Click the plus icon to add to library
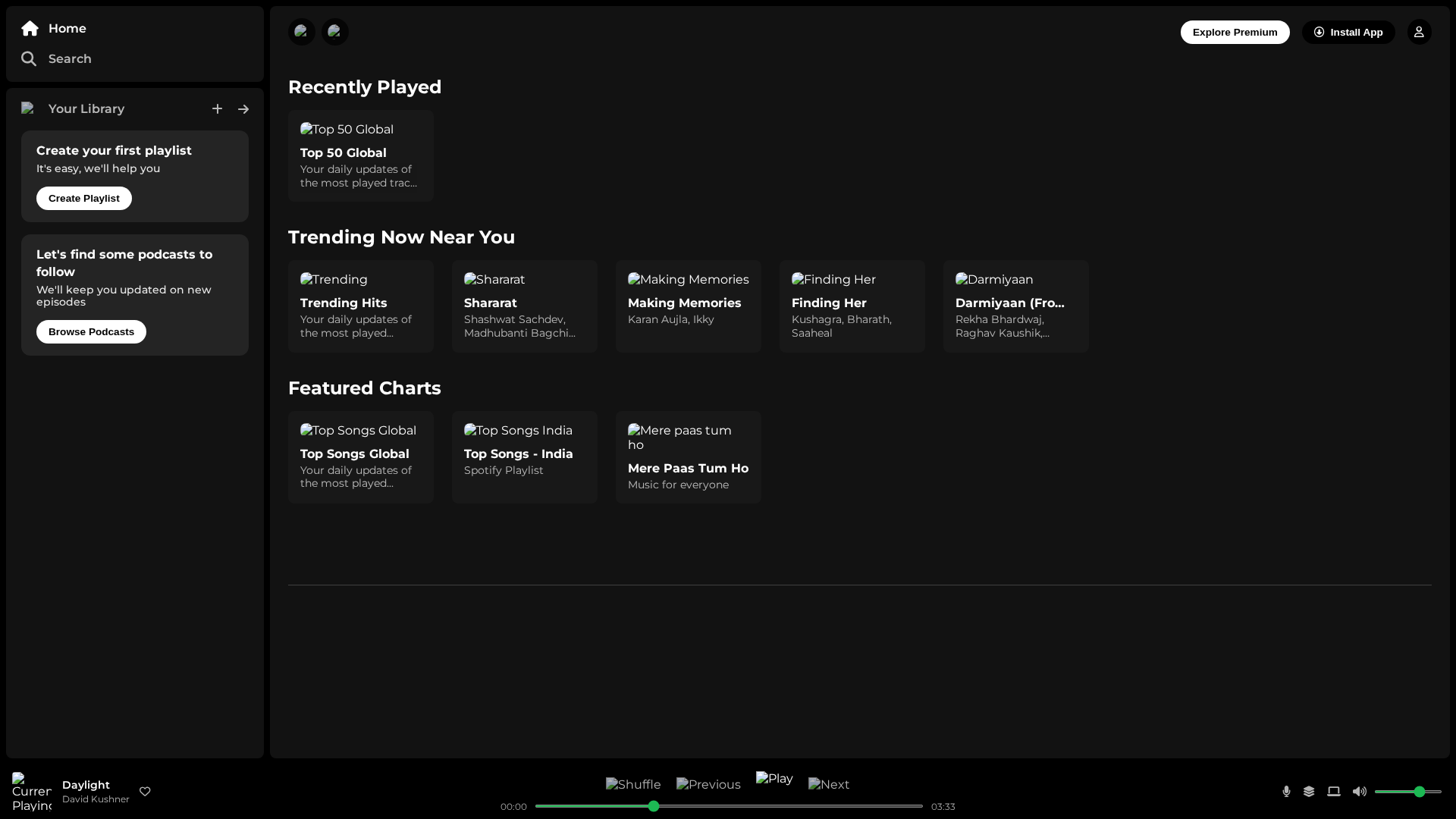Viewport: 1456px width, 819px height. coord(217,109)
